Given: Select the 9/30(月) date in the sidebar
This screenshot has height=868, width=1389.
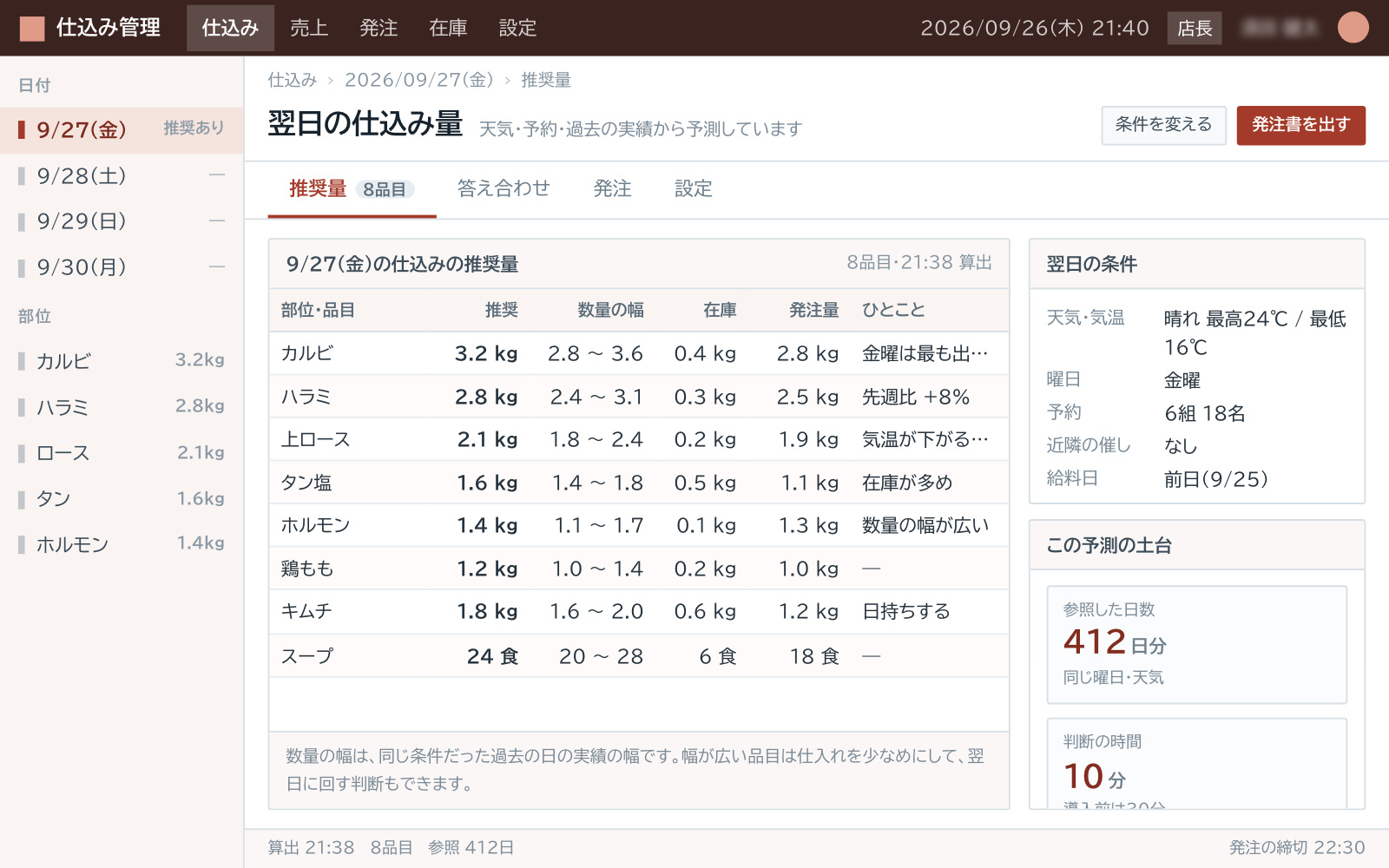Looking at the screenshot, I should click(x=122, y=266).
